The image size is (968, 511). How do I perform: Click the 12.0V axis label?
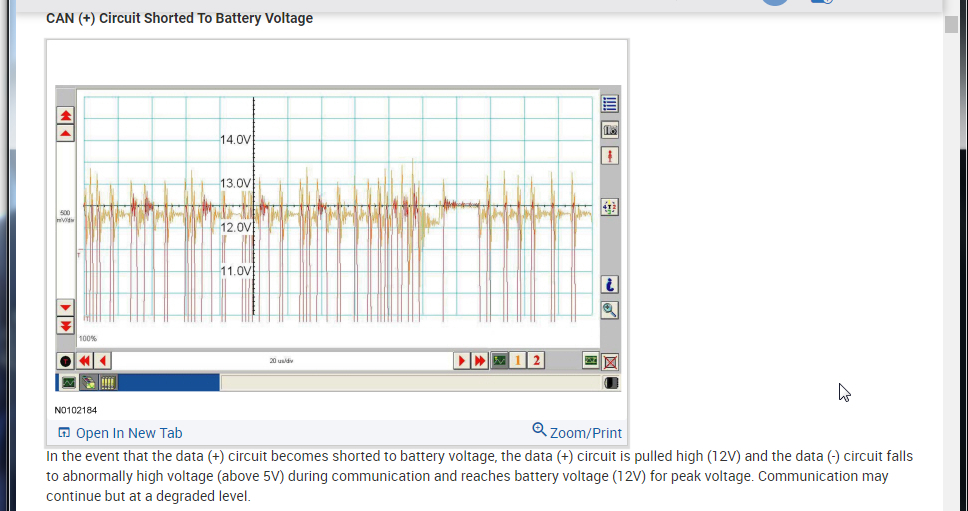pyautogui.click(x=235, y=227)
